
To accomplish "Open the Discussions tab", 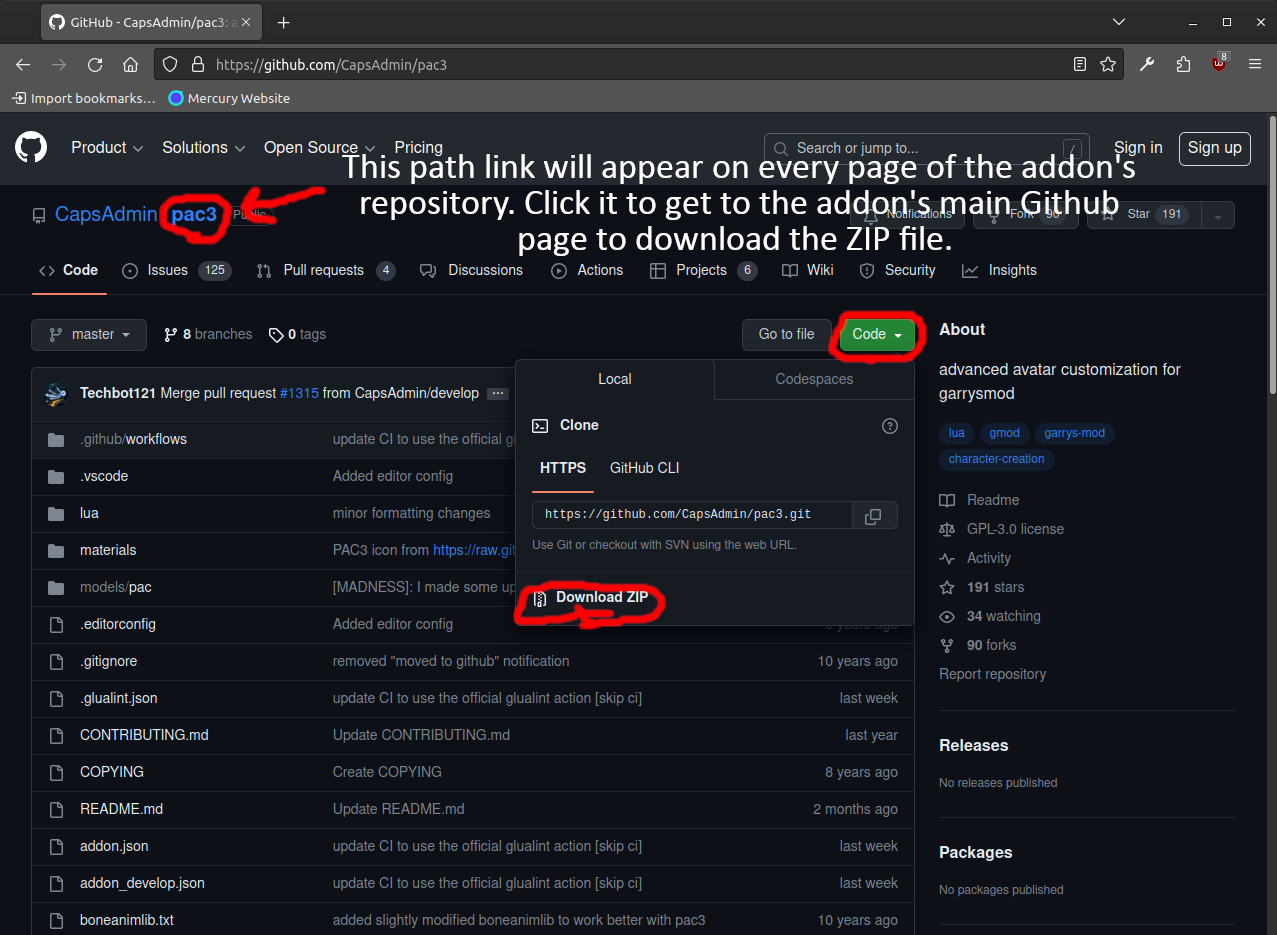I will pyautogui.click(x=471, y=270).
